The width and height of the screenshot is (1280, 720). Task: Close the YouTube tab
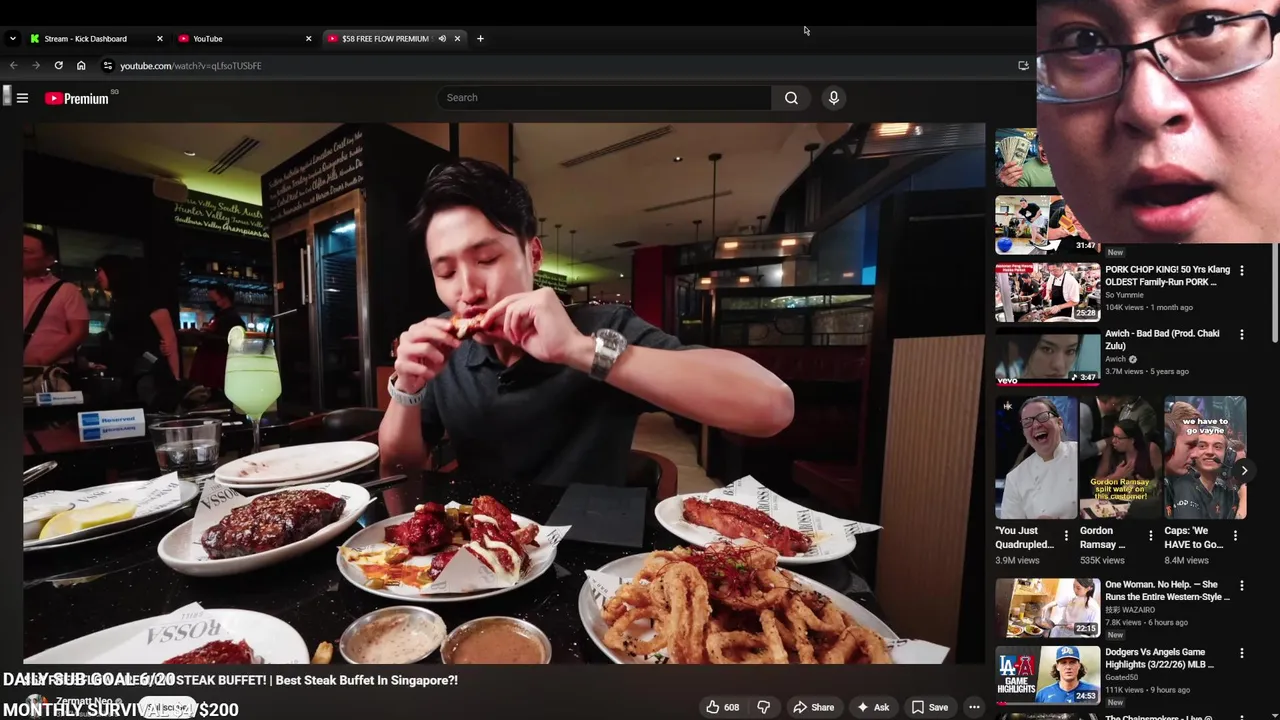(308, 39)
